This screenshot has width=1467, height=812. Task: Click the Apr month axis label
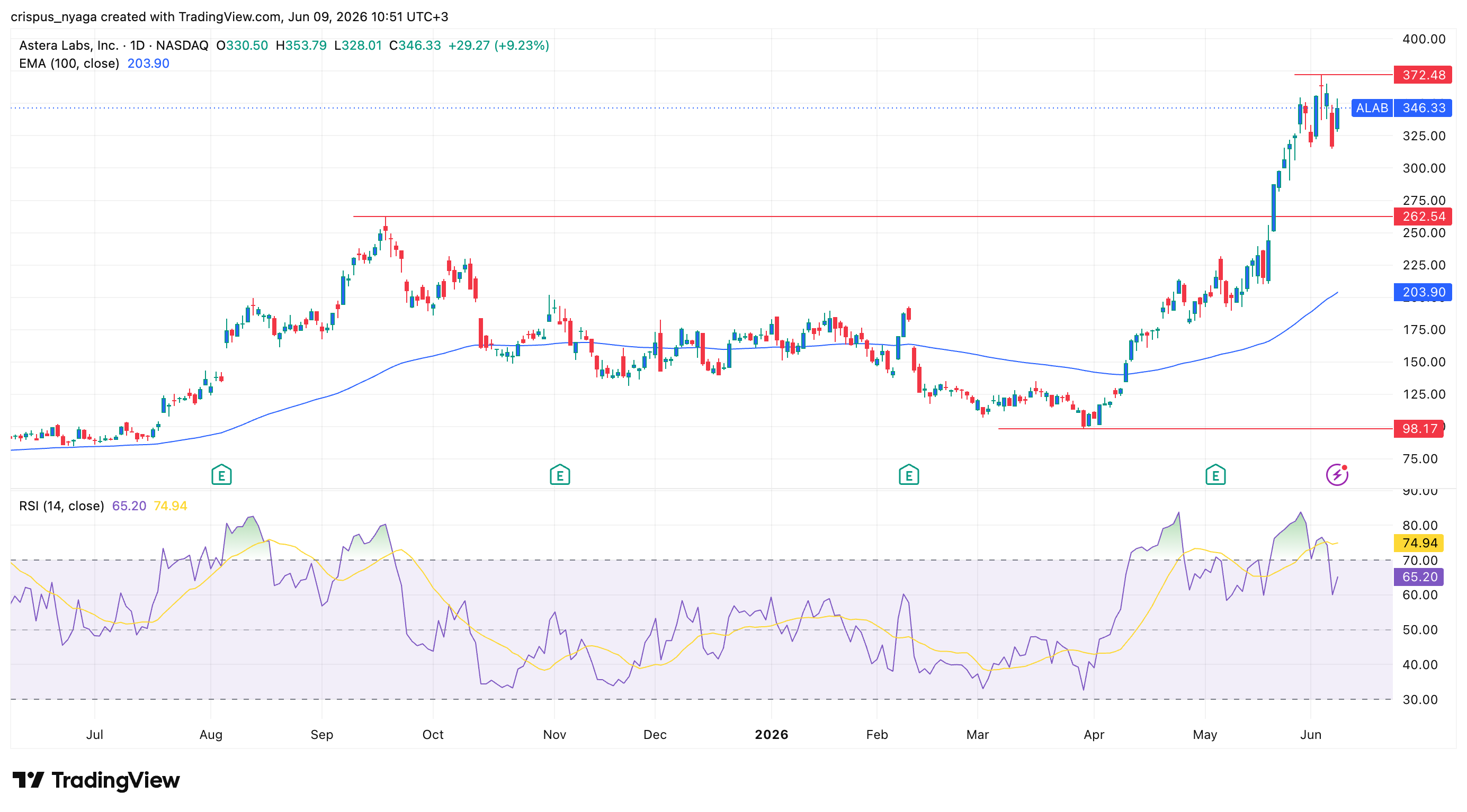(x=1094, y=735)
